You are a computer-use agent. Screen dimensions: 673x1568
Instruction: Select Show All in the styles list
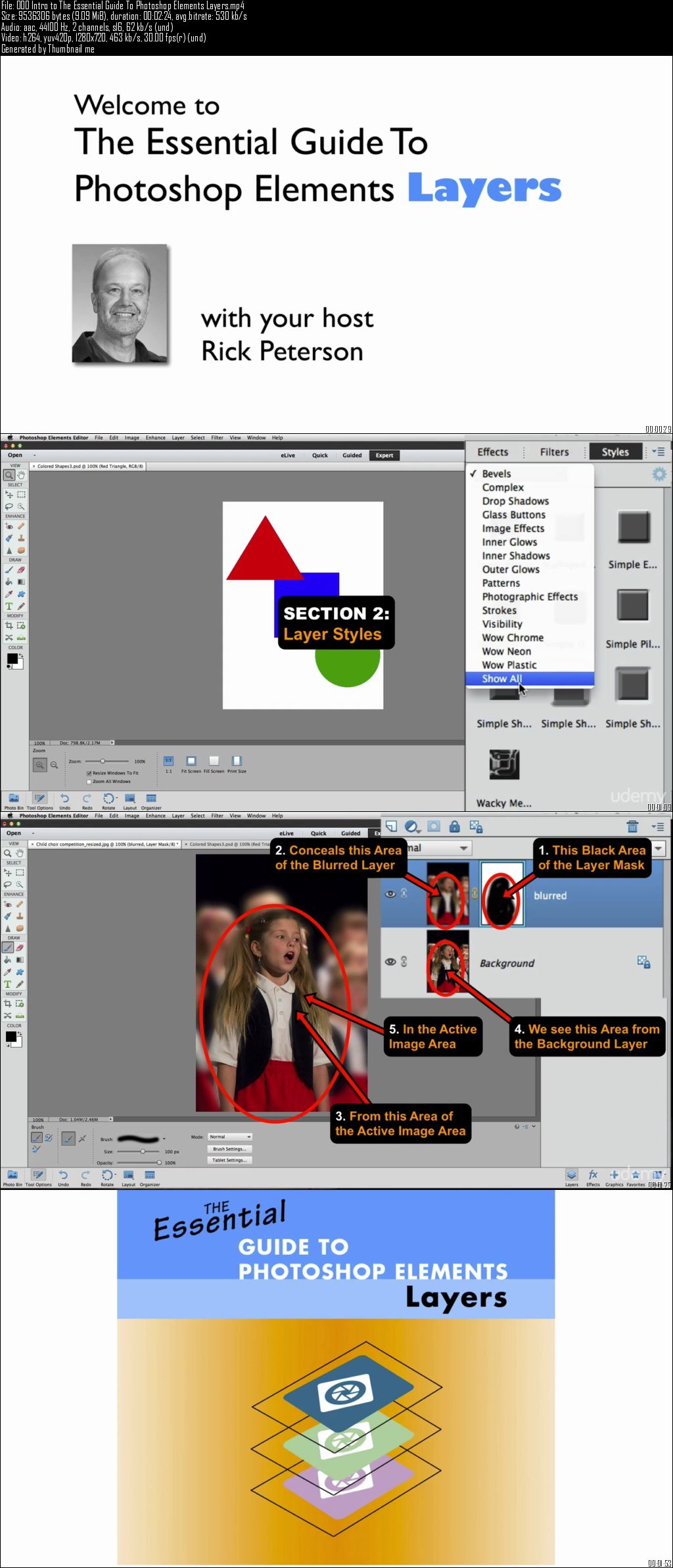(x=530, y=678)
